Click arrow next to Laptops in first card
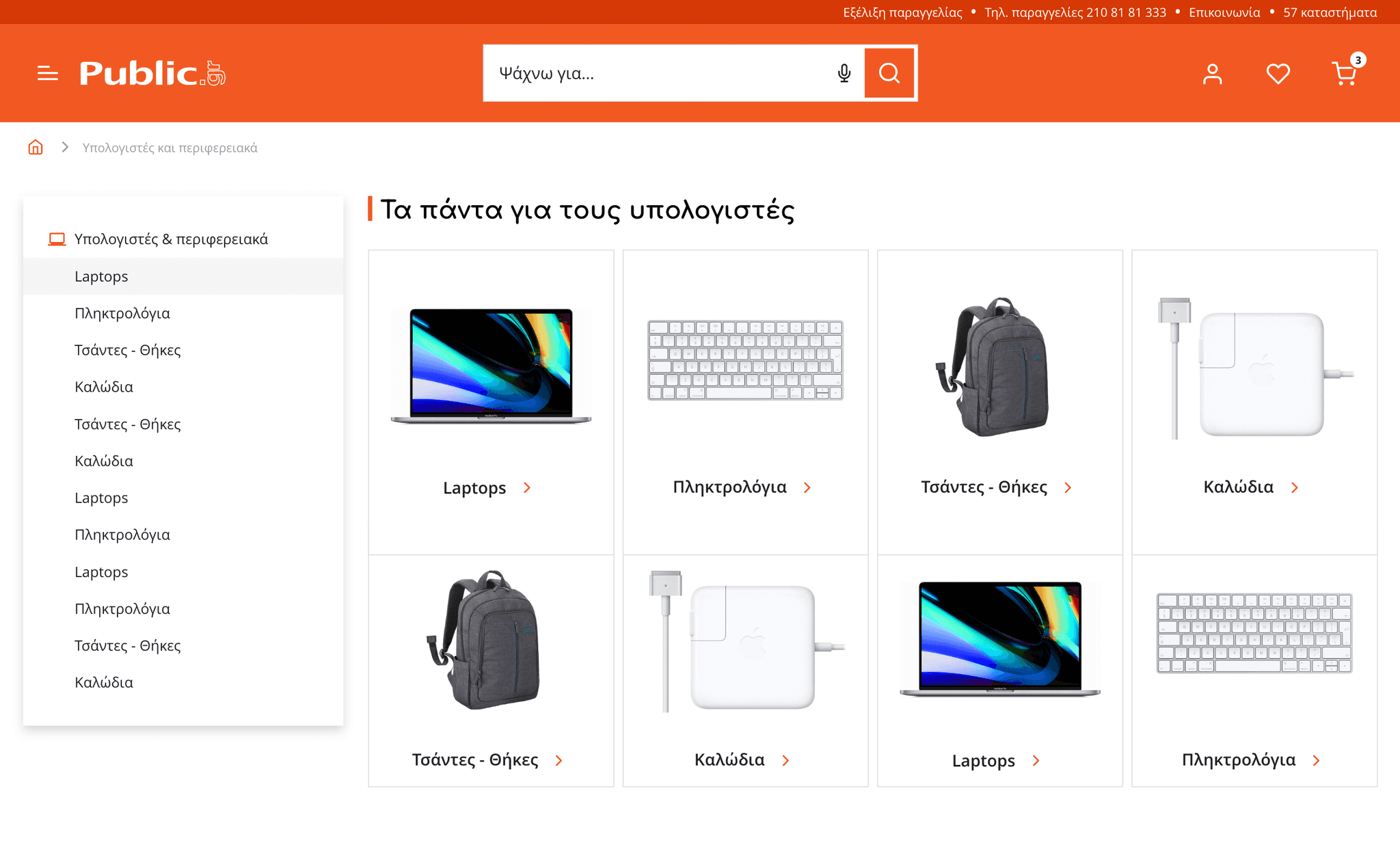This screenshot has width=1400, height=851. coord(527,487)
